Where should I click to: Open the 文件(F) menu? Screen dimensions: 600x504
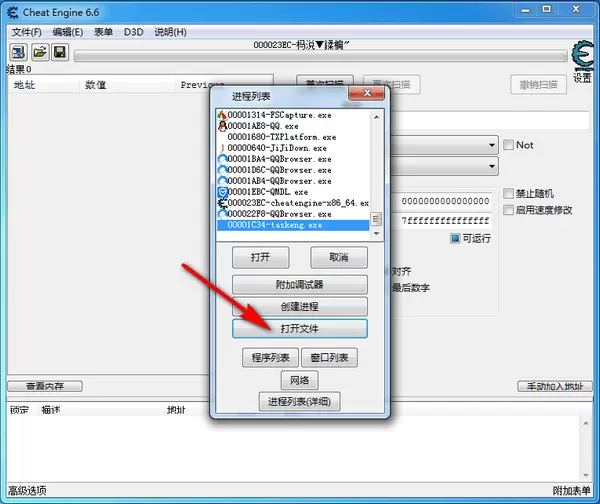[x=26, y=32]
